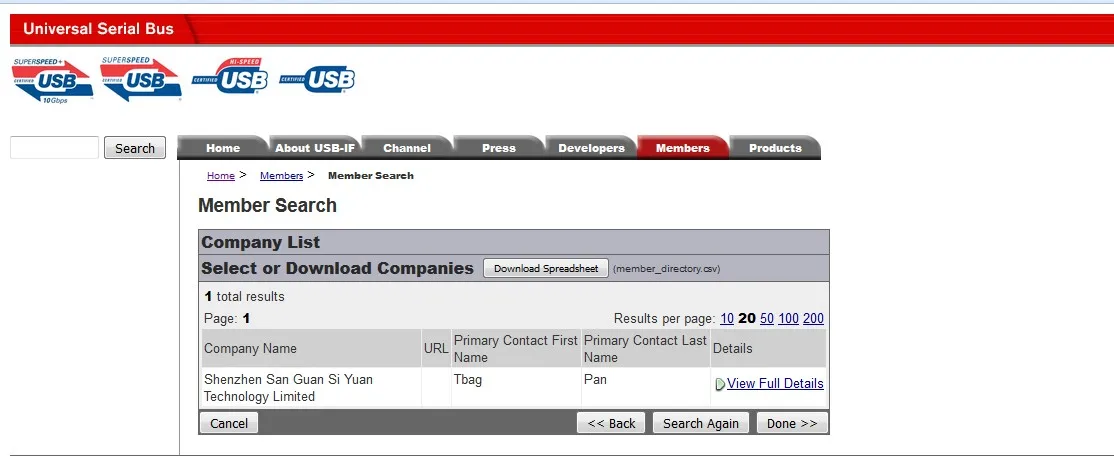Follow the Members breadcrumb link
Screen dimensions: 1114x467
[x=281, y=176]
